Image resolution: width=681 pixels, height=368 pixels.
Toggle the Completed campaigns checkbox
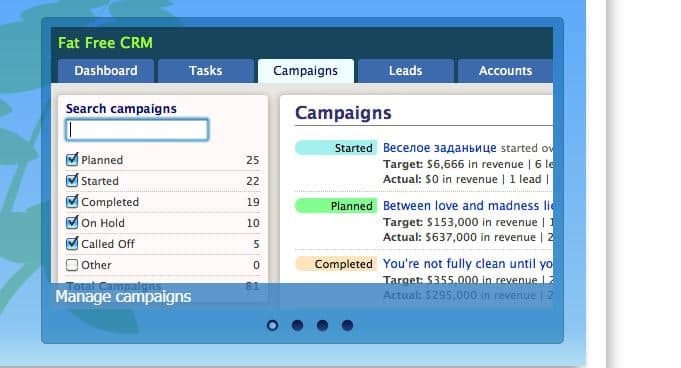(x=72, y=202)
